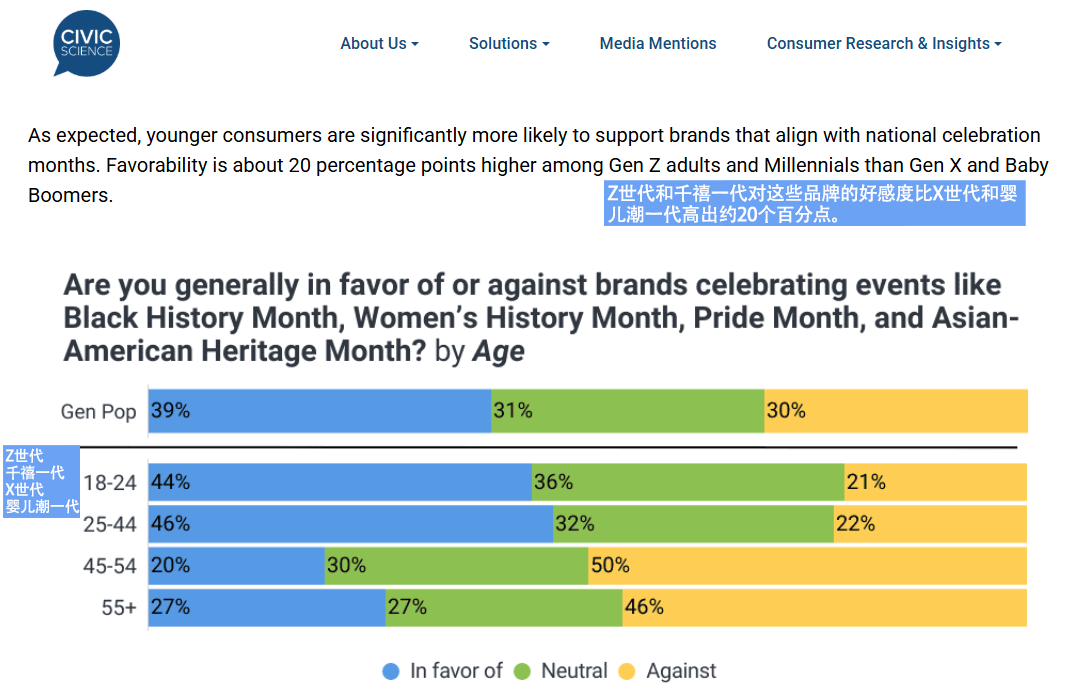The height and width of the screenshot is (699, 1075).
Task: Click the Chinese translation overlay in paragraph
Action: [x=814, y=204]
